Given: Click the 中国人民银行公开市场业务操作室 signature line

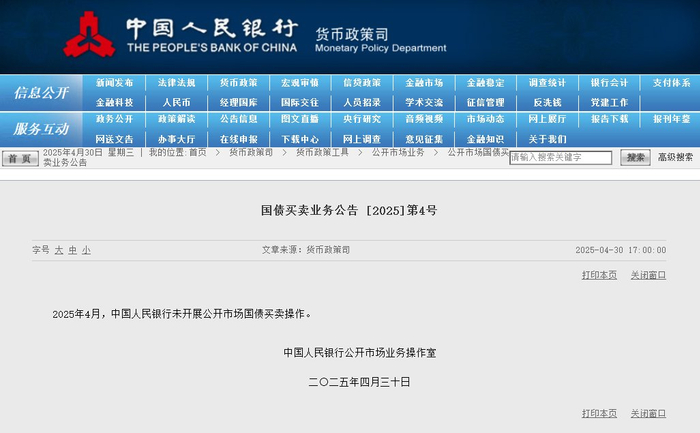Looking at the screenshot, I should [x=360, y=353].
